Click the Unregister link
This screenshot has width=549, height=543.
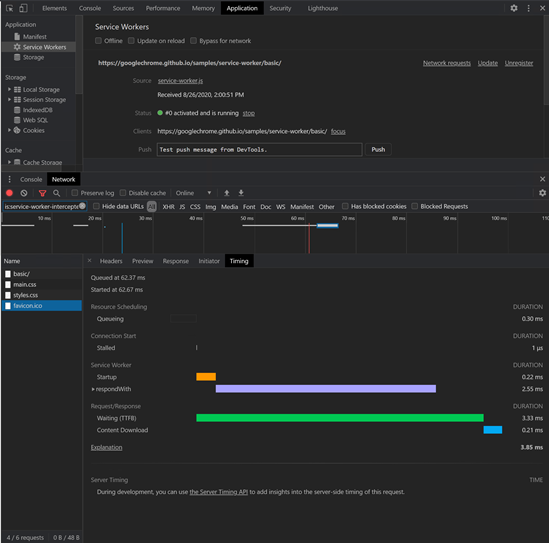[519, 63]
